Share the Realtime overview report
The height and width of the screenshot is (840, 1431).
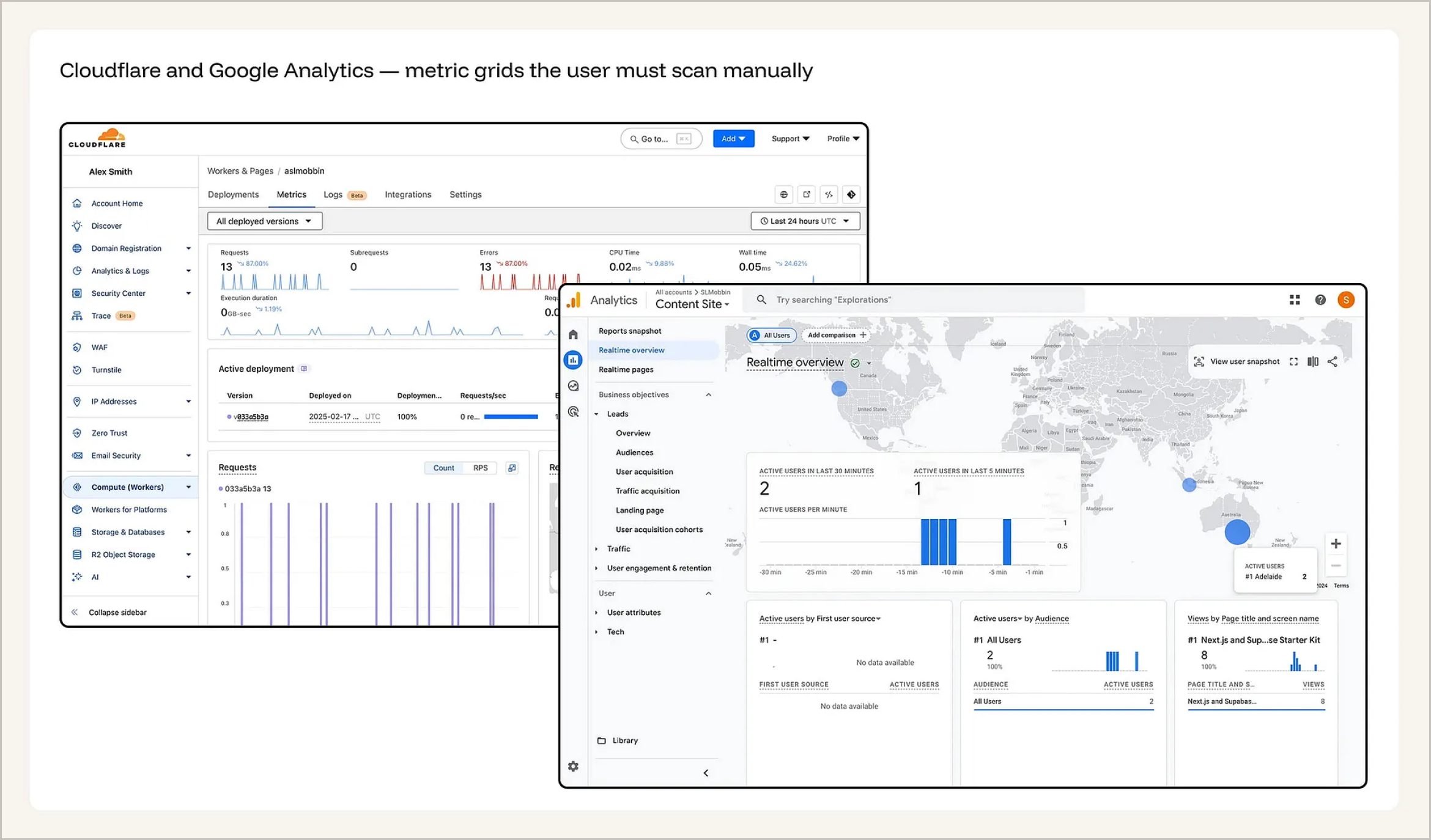click(x=1333, y=362)
